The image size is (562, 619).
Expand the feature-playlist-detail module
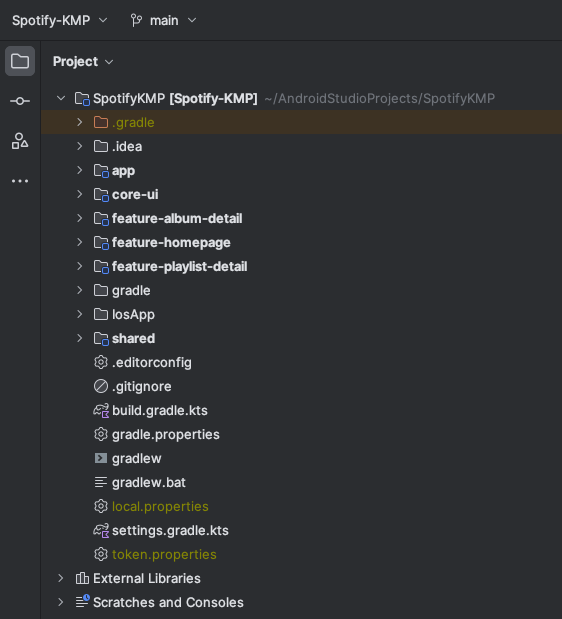click(79, 266)
